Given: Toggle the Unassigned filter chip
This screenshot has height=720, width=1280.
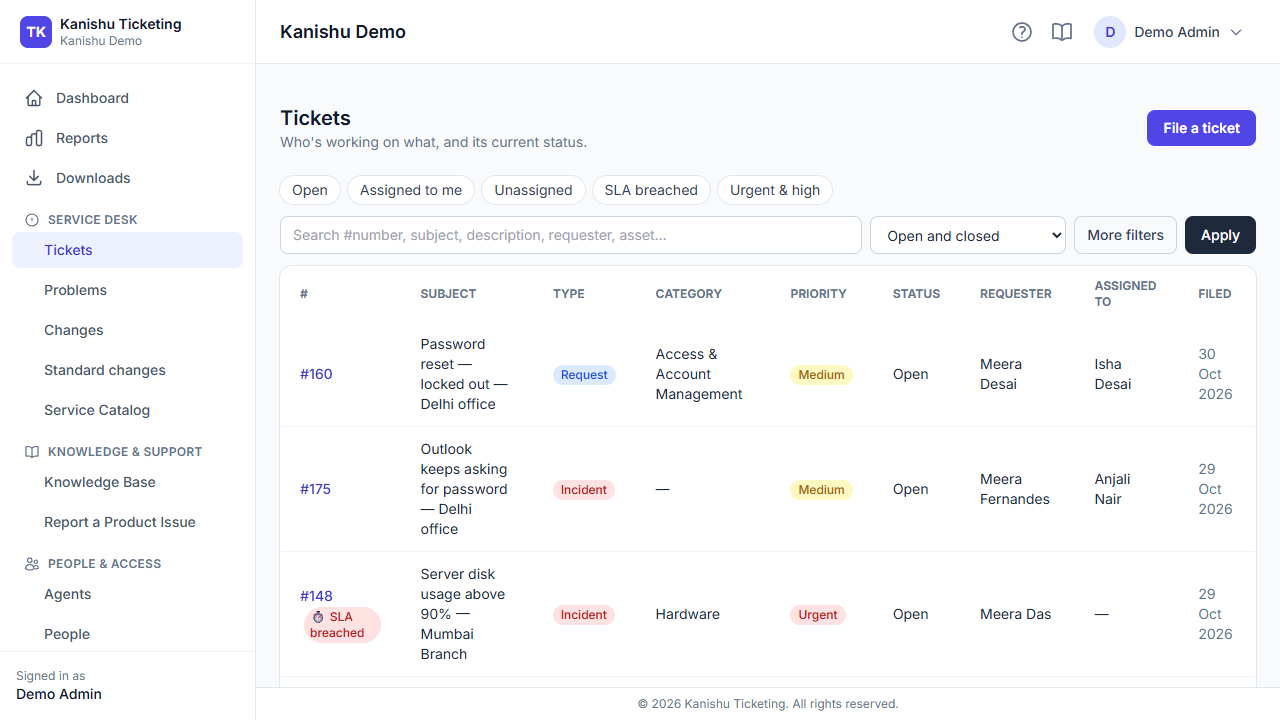Looking at the screenshot, I should click(x=533, y=190).
